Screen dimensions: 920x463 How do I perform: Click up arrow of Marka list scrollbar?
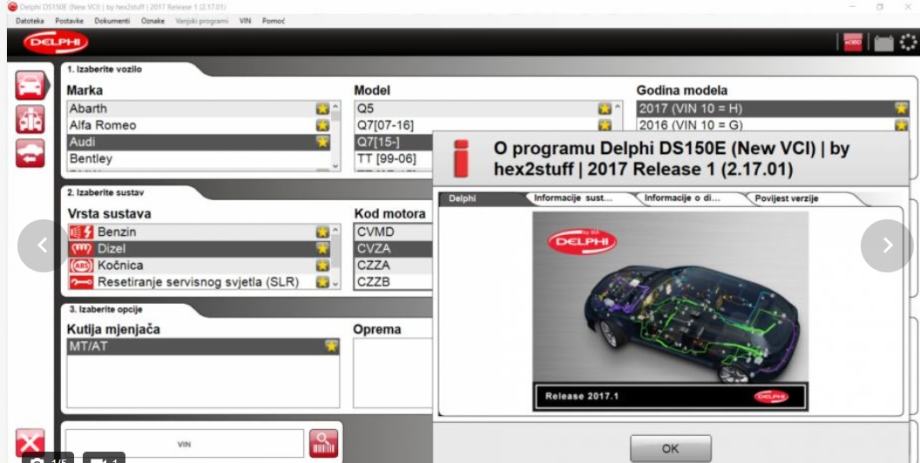[x=336, y=107]
